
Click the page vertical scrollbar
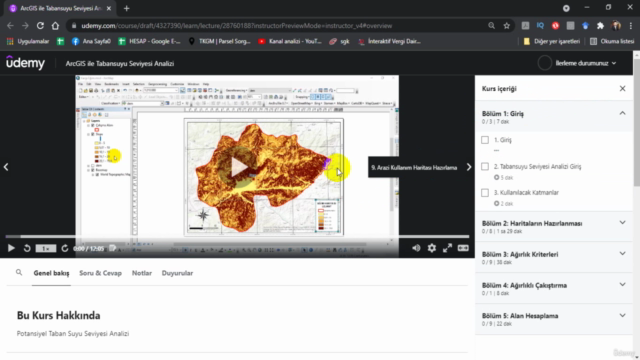click(636, 122)
